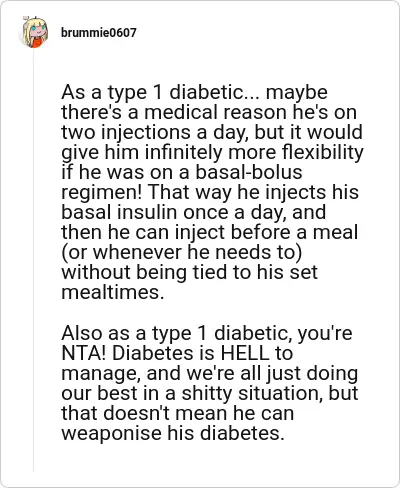Click the word 'mealtimes.' ending the first paragraph

(113, 292)
